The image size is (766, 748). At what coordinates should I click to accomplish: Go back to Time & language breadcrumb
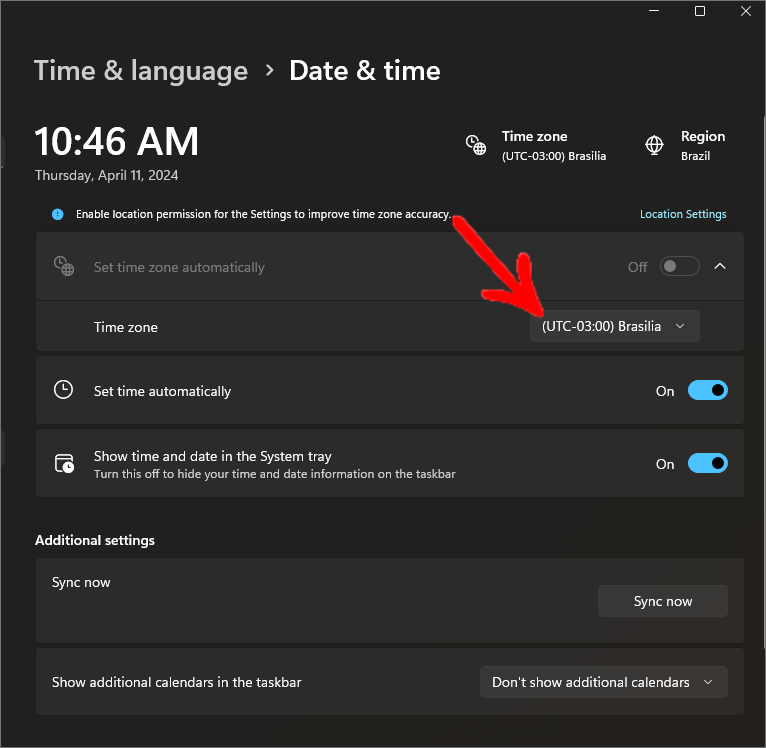141,70
